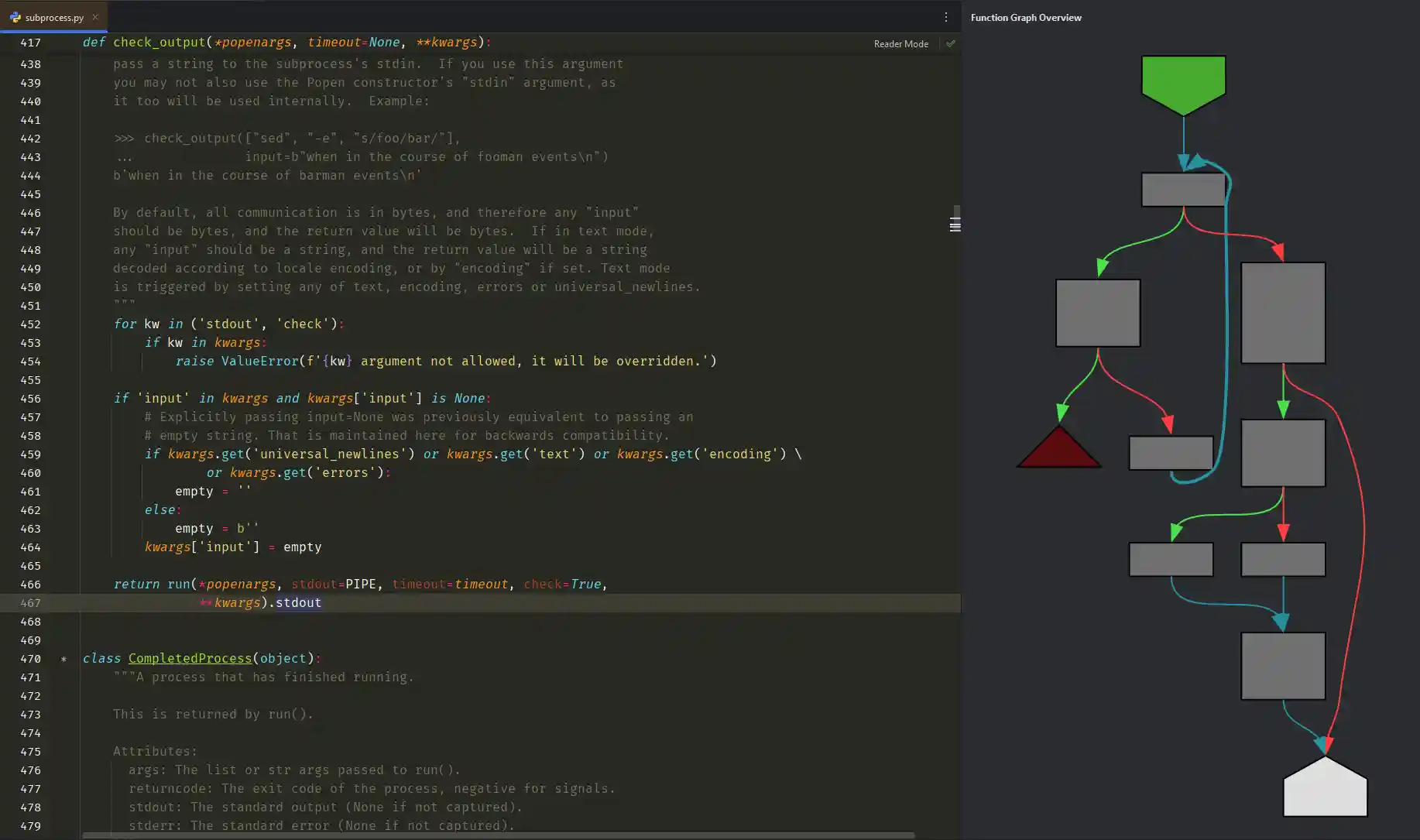Screen dimensions: 1420x840
Task: Click line number 452 beside the for loop
Action: click(30, 324)
